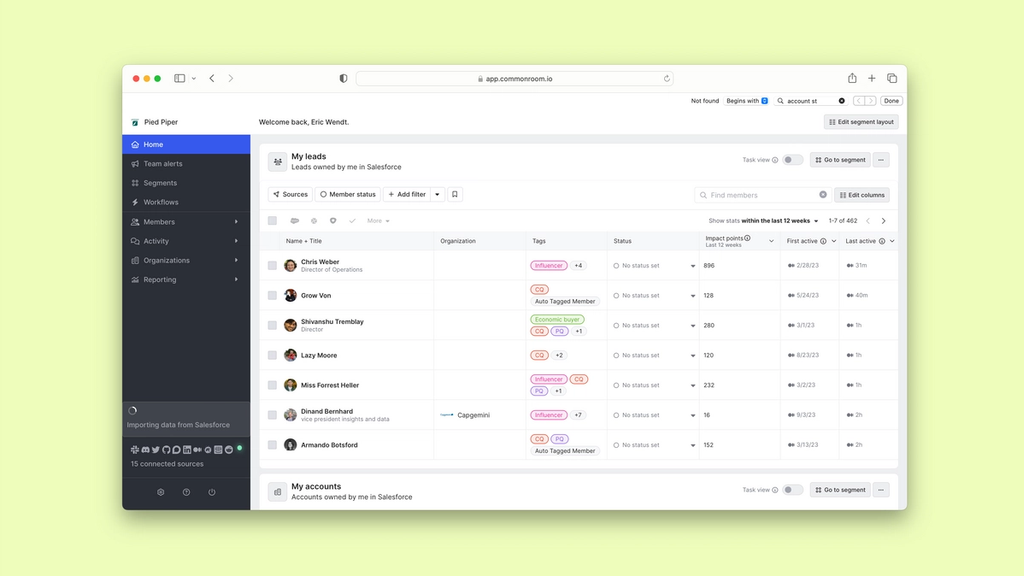
Task: Click Done in the find bar
Action: 891,101
